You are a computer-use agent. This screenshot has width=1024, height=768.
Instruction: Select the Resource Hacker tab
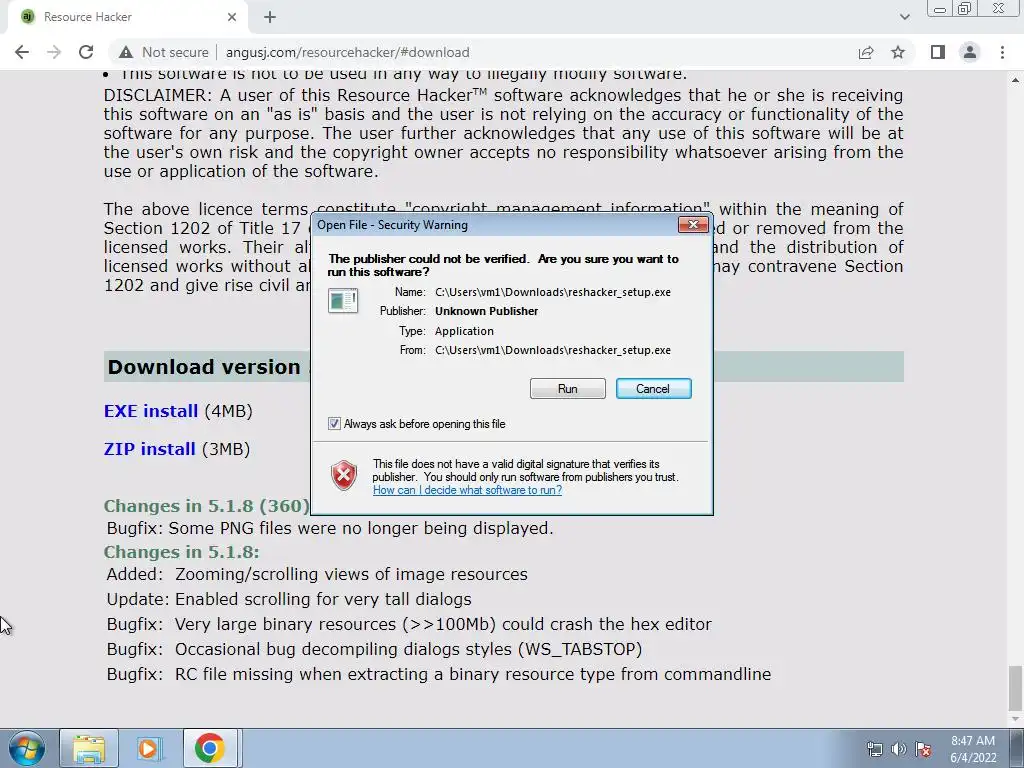coord(127,17)
